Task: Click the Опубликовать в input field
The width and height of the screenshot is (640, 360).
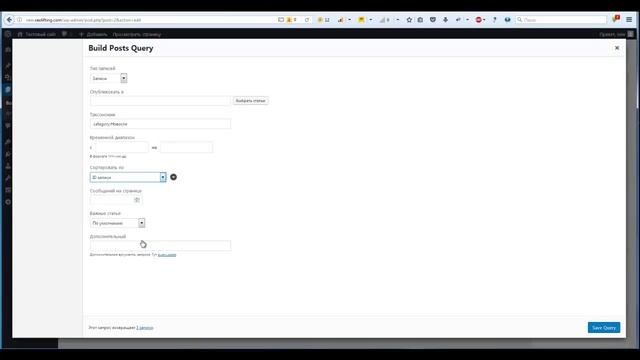Action: tap(160, 100)
